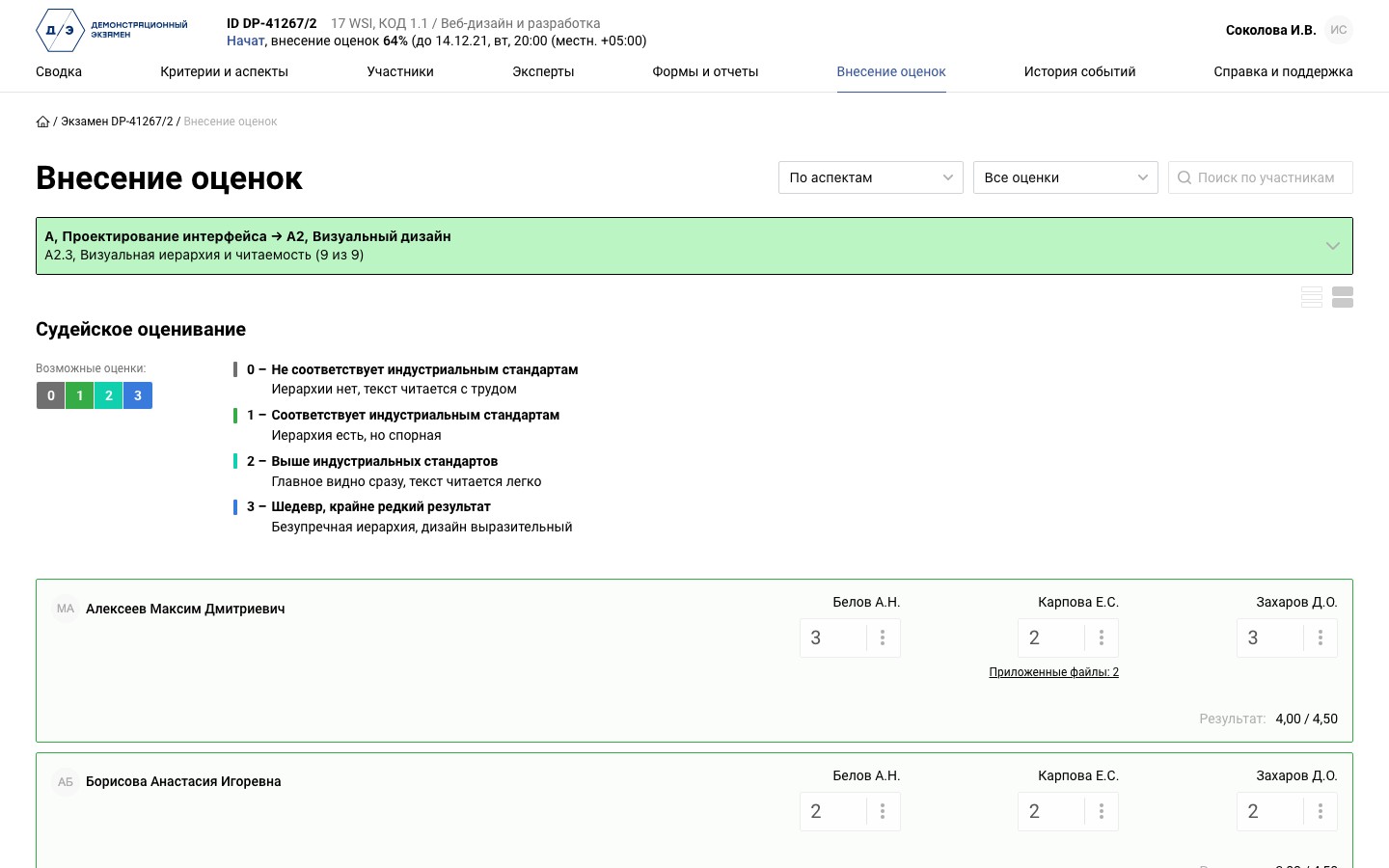Viewport: 1389px width, 868px height.
Task: Select the gray score 0 swatch
Action: (x=51, y=395)
